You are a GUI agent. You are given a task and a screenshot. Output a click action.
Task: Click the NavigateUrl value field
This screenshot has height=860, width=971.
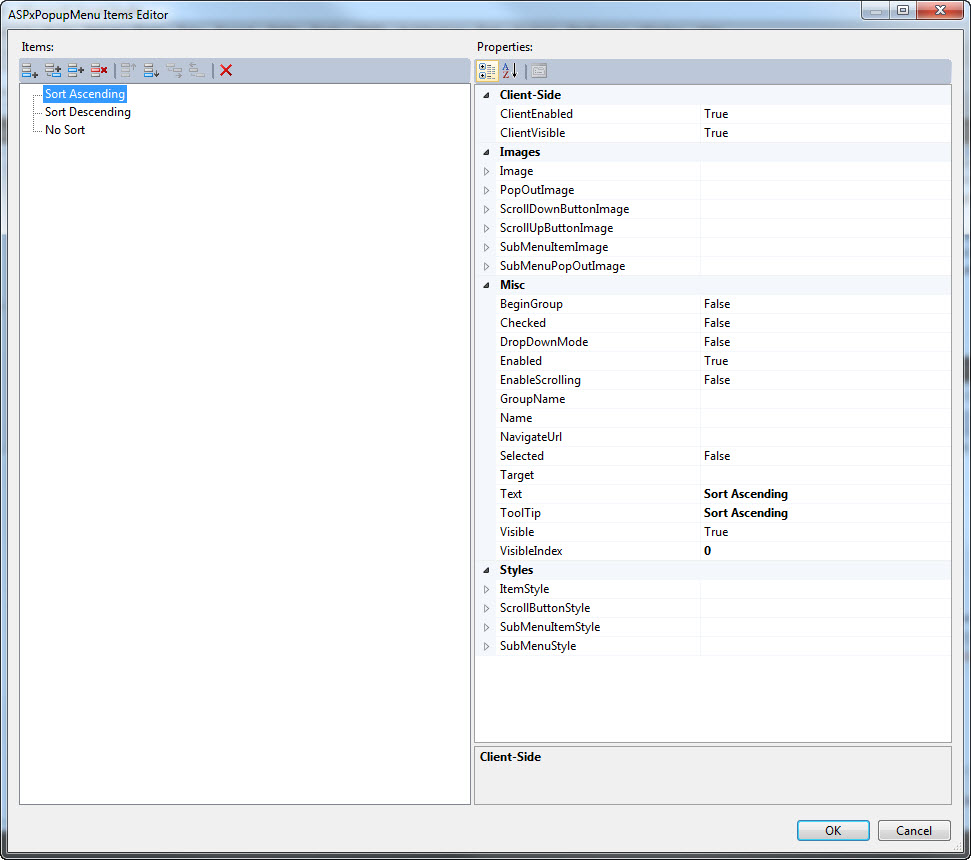pos(825,437)
